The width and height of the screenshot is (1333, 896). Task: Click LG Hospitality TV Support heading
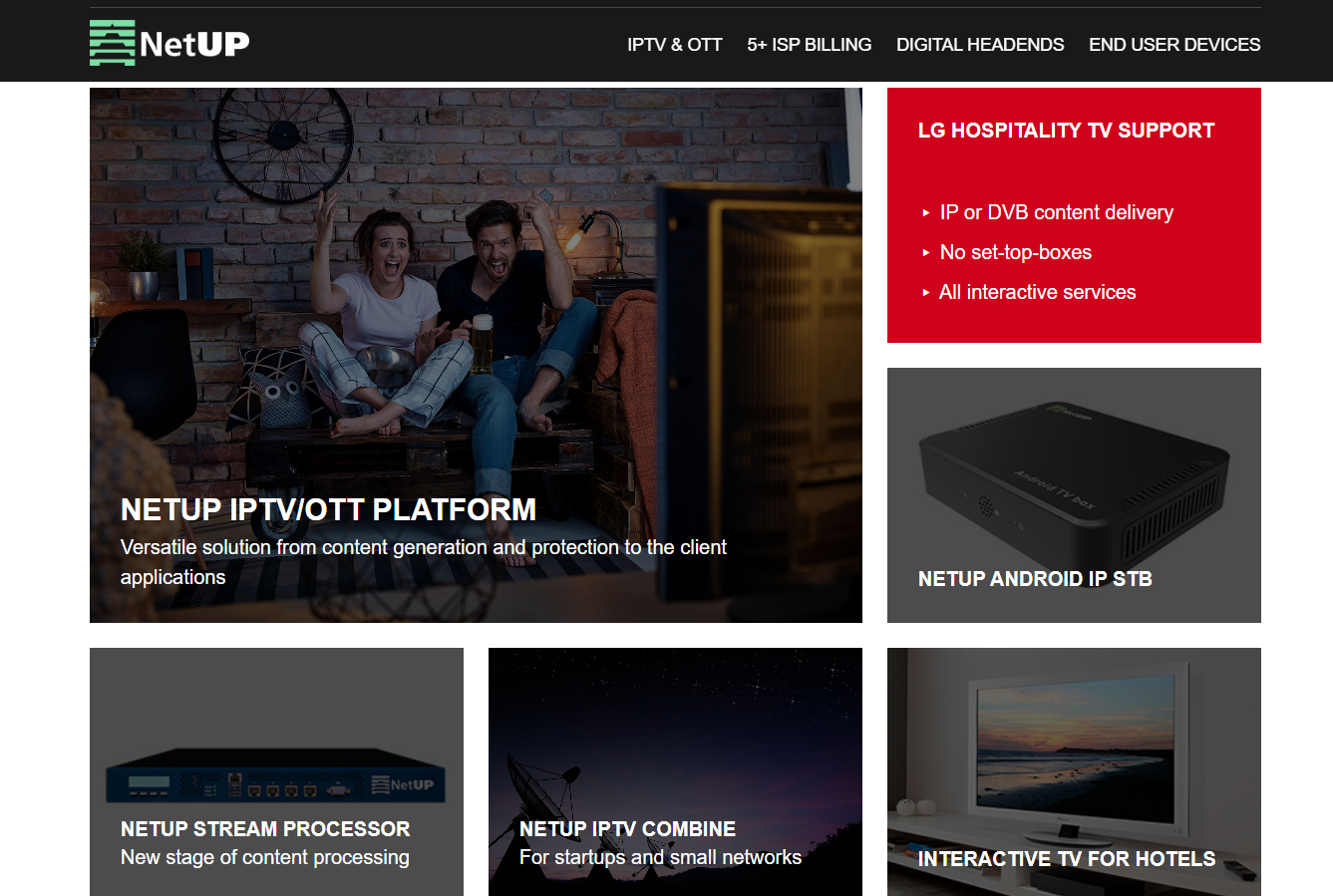1066,131
